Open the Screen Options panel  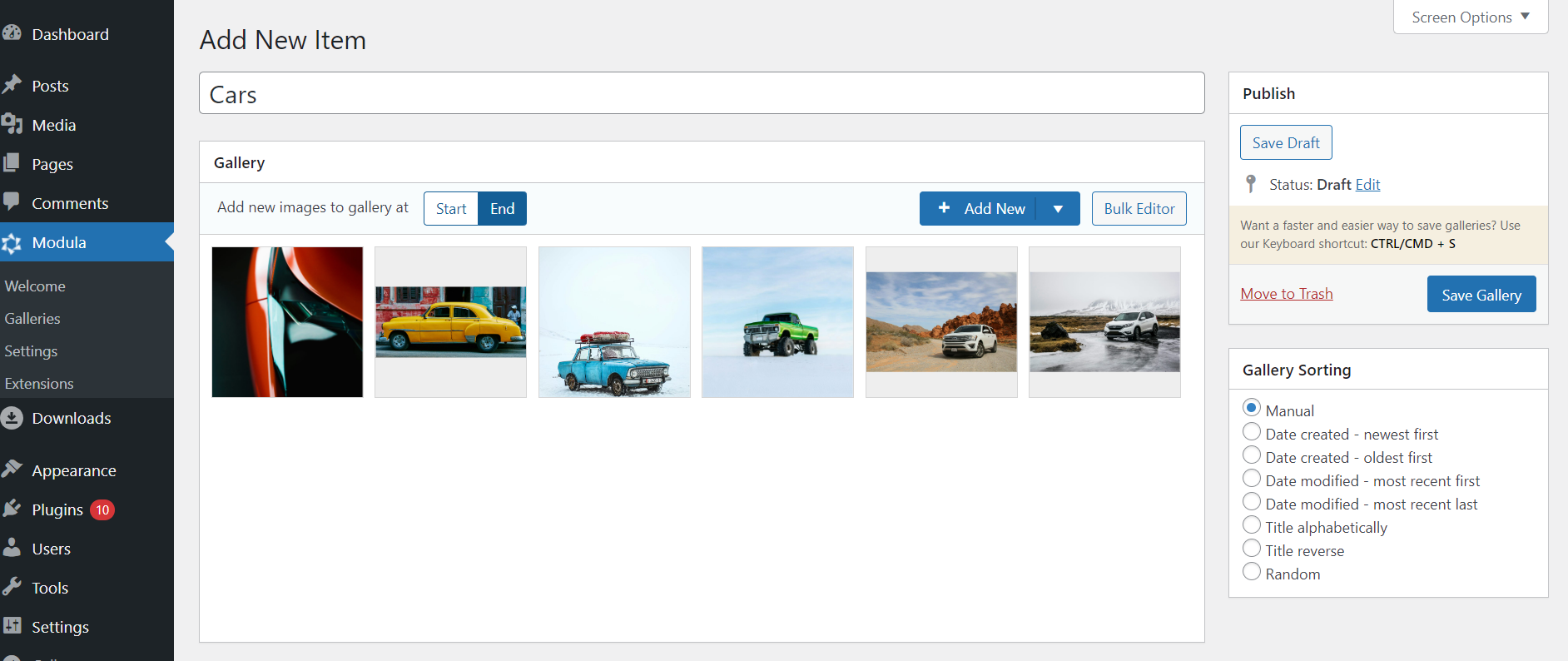click(1470, 17)
